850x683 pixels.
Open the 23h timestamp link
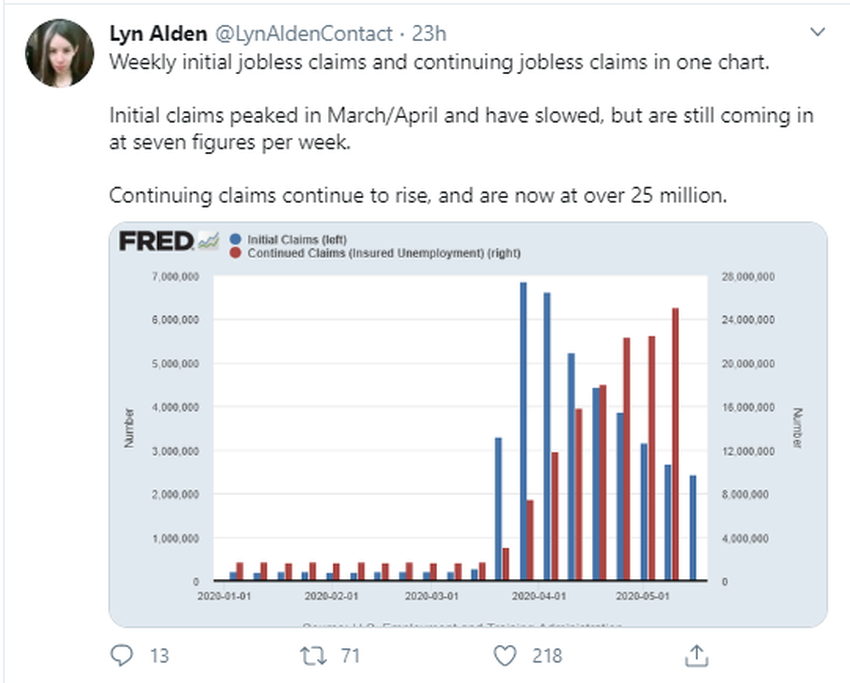(428, 33)
